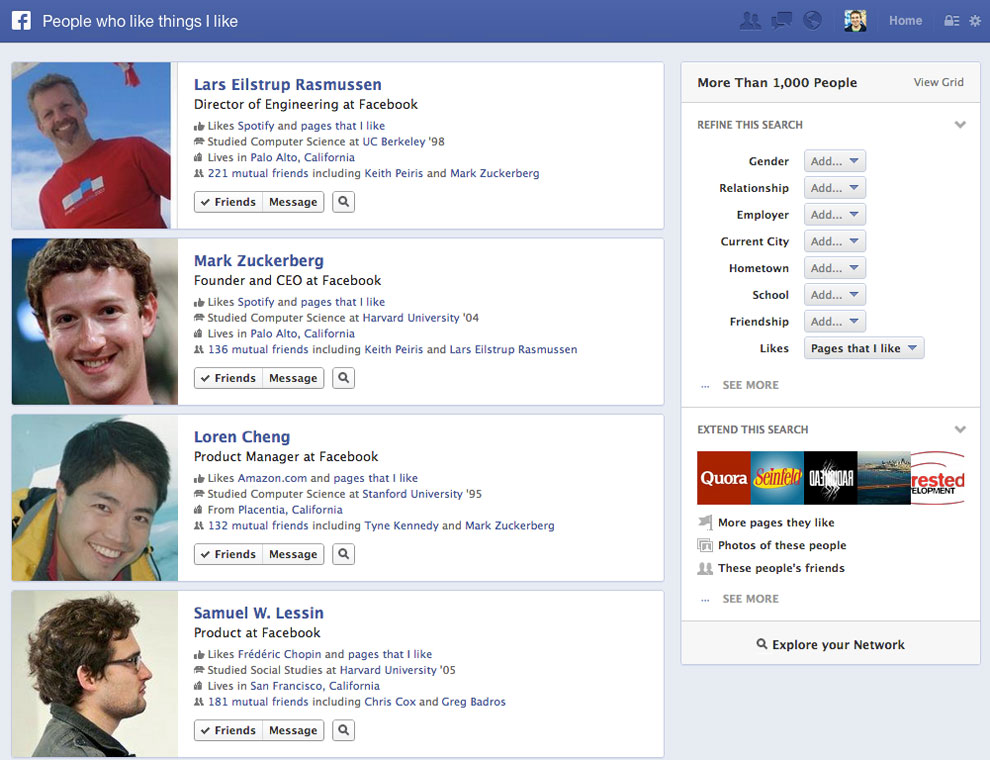The image size is (990, 760).
Task: Select 'More pages they like'
Action: 776,523
